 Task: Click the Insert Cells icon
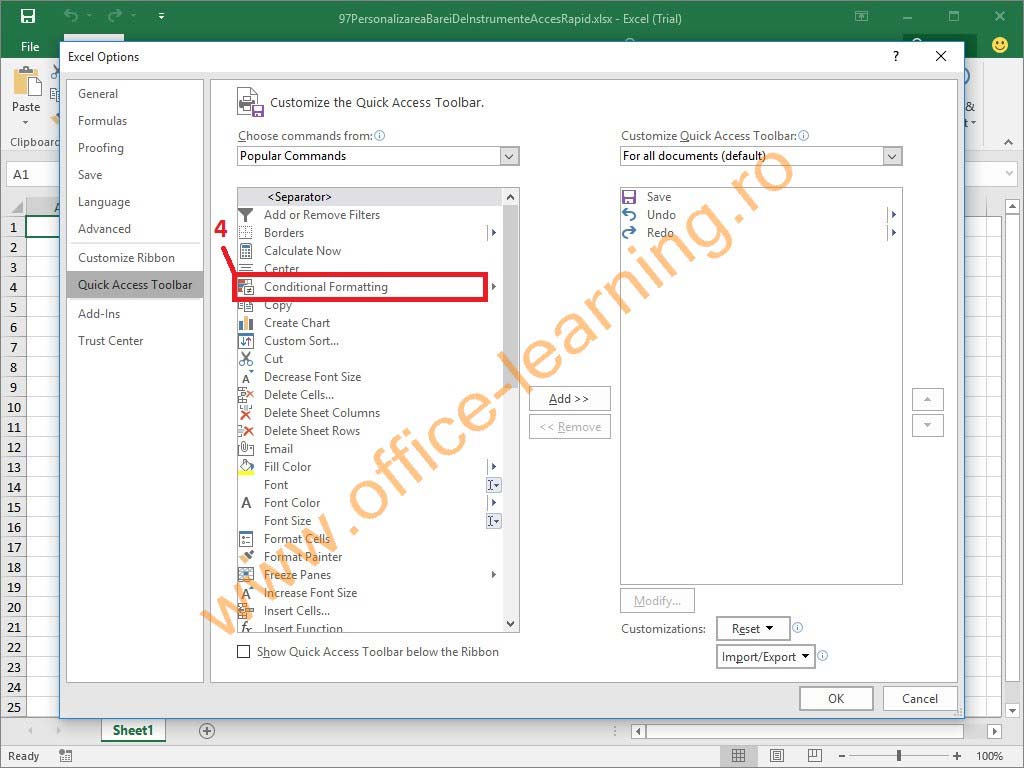[246, 611]
